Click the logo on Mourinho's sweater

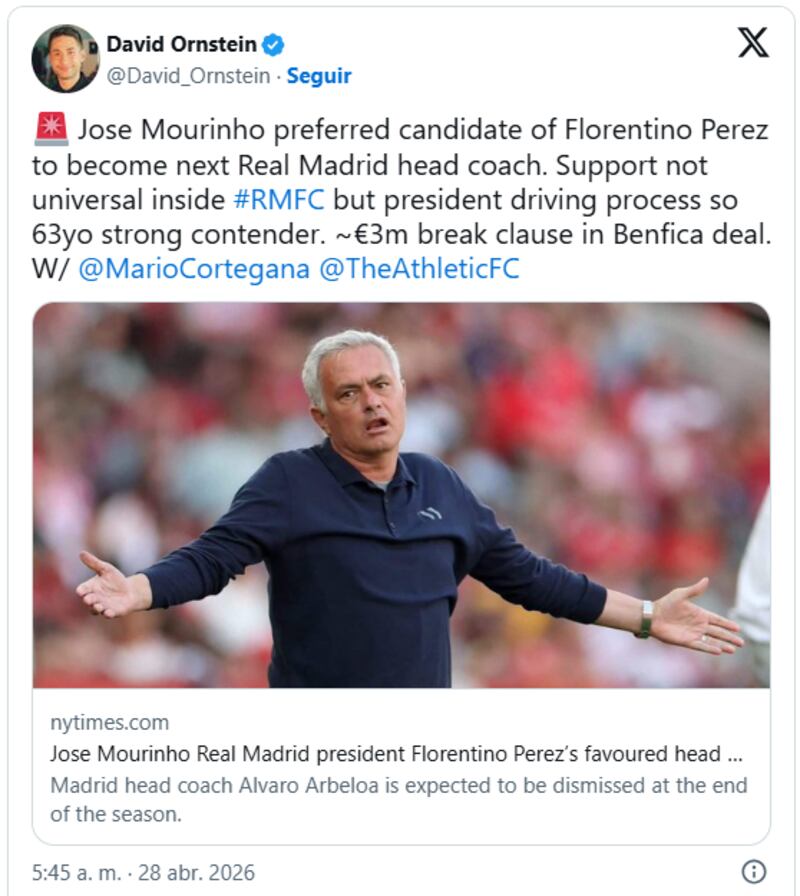pos(429,513)
